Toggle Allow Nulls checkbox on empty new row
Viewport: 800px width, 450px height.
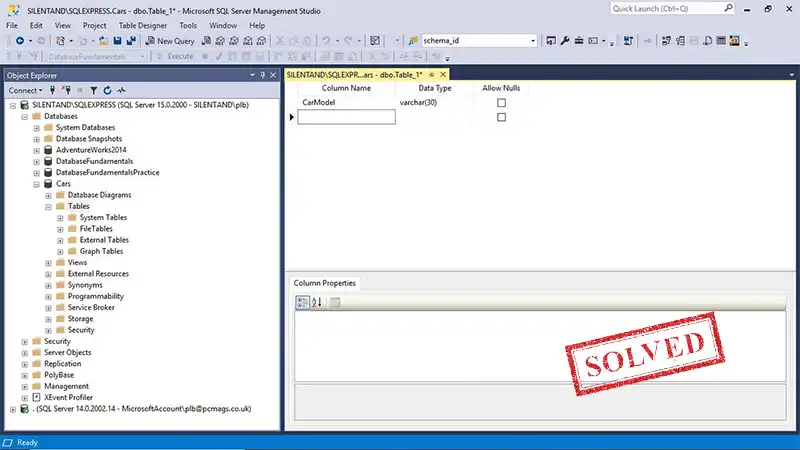[502, 117]
